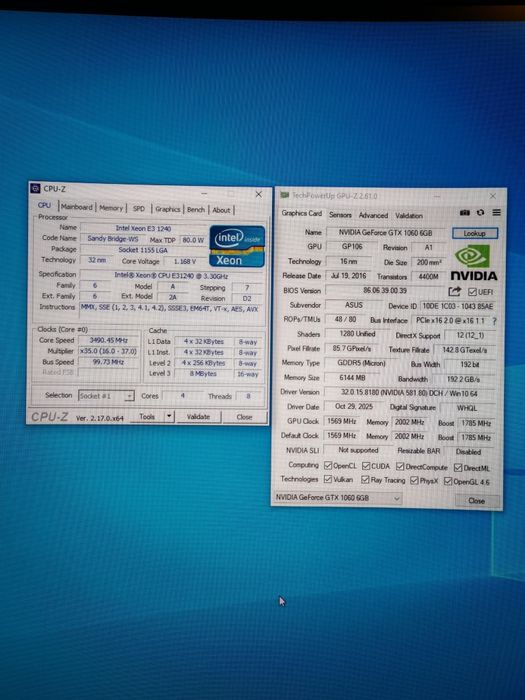Click the Memory Type value GDDR5 (Micron)
Viewport: 525px width, 700px height.
(362, 363)
